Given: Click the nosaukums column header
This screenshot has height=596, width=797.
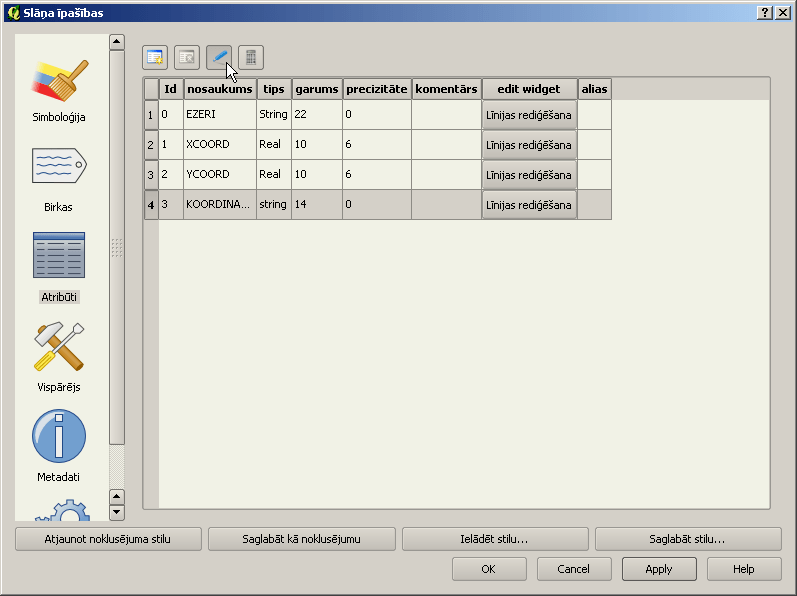Looking at the screenshot, I should [220, 89].
